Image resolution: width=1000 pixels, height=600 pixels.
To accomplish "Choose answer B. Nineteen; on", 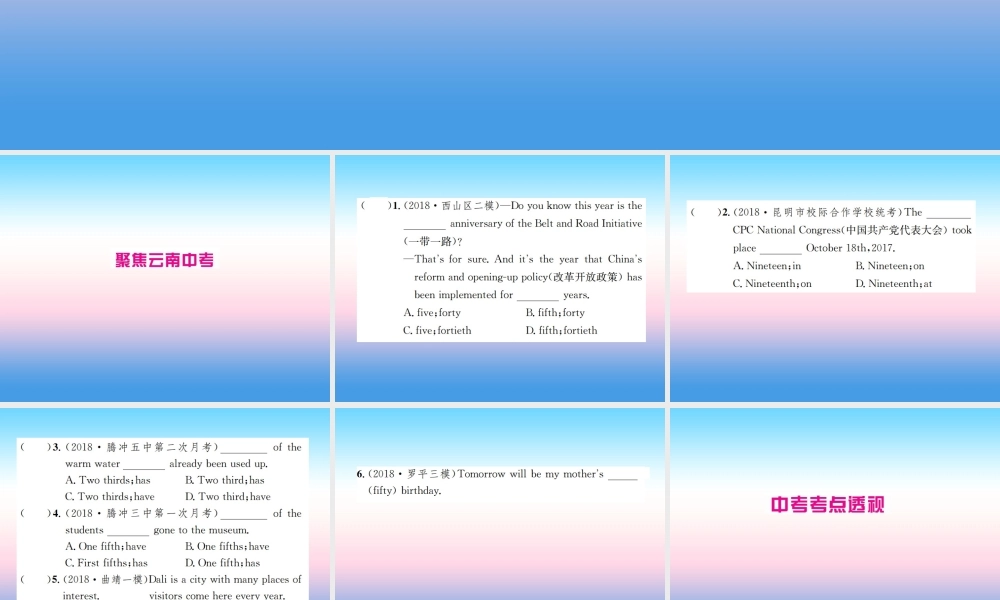I will click(890, 266).
